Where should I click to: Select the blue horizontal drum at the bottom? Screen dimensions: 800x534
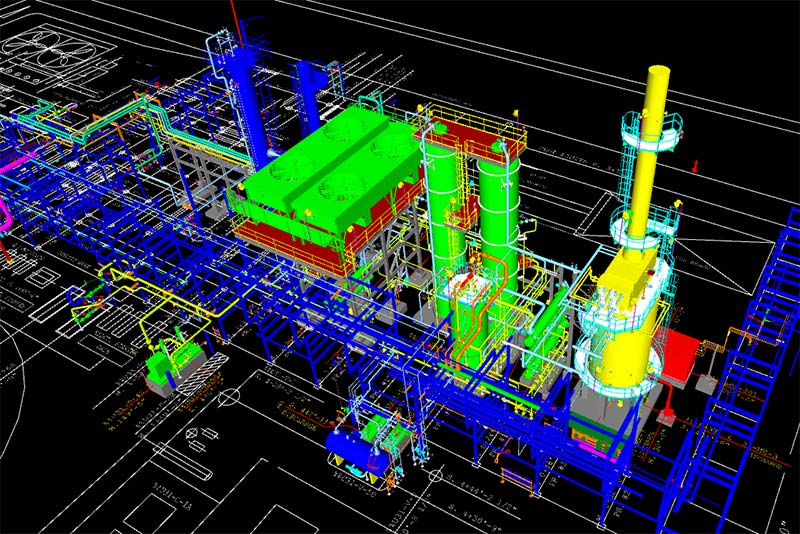point(357,452)
